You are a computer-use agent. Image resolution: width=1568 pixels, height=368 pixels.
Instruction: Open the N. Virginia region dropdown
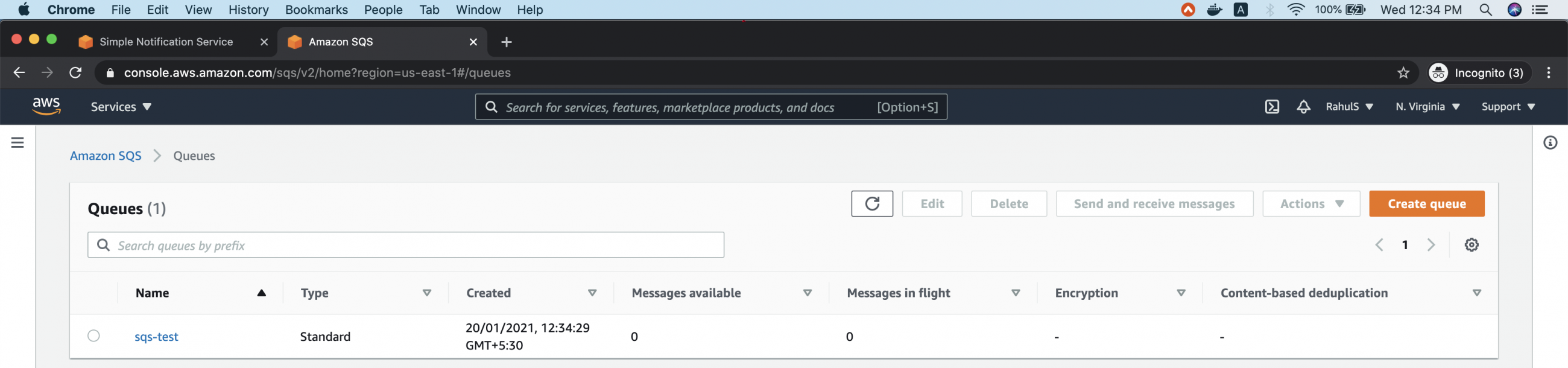tap(1427, 107)
